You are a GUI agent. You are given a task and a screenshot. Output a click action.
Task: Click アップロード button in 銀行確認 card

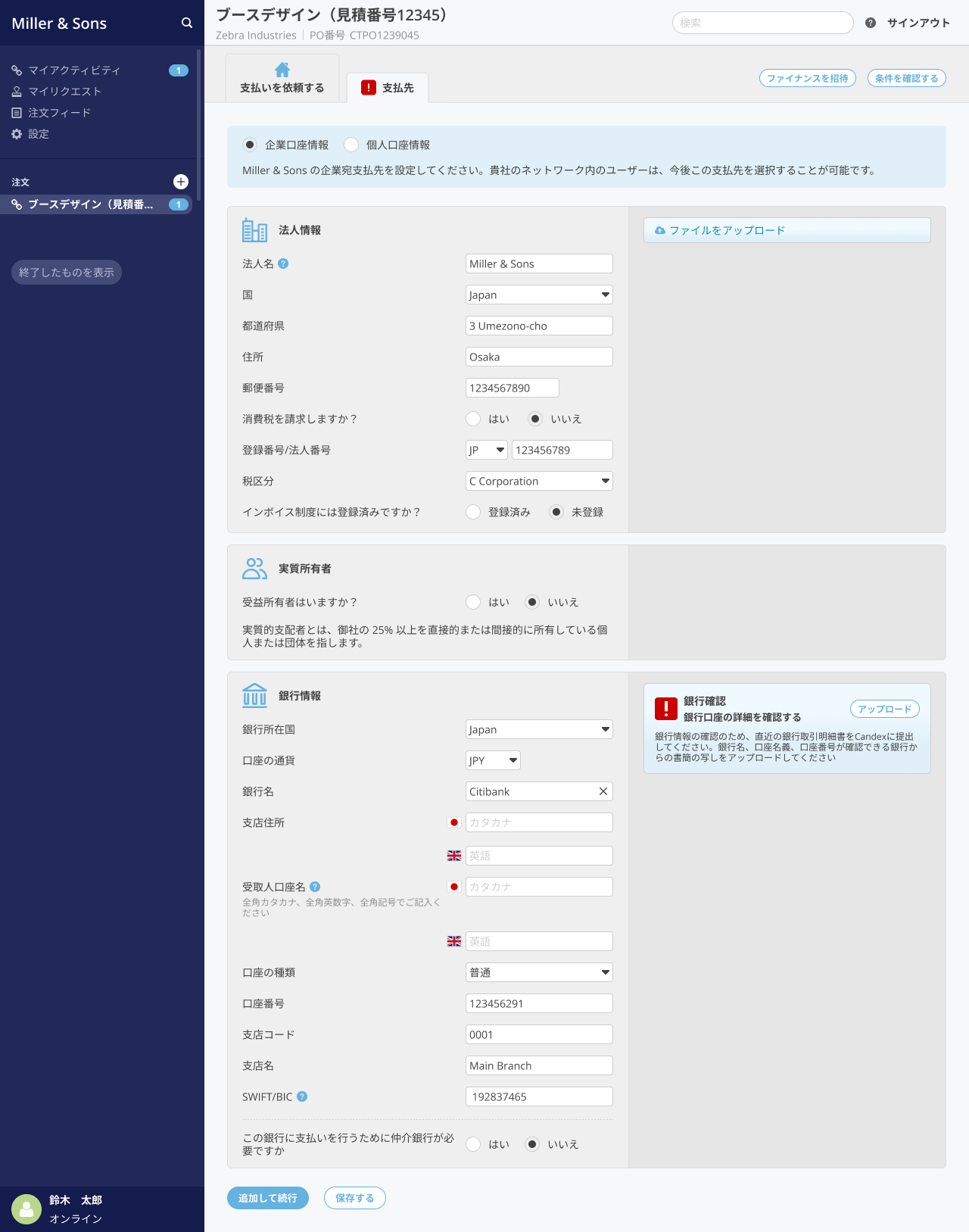pos(885,709)
